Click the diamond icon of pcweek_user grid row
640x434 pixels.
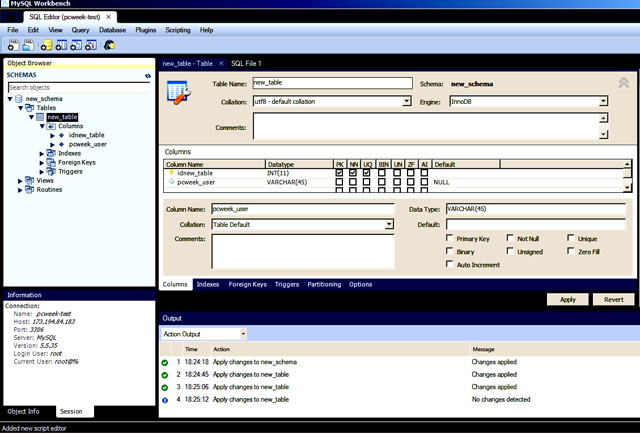171,182
